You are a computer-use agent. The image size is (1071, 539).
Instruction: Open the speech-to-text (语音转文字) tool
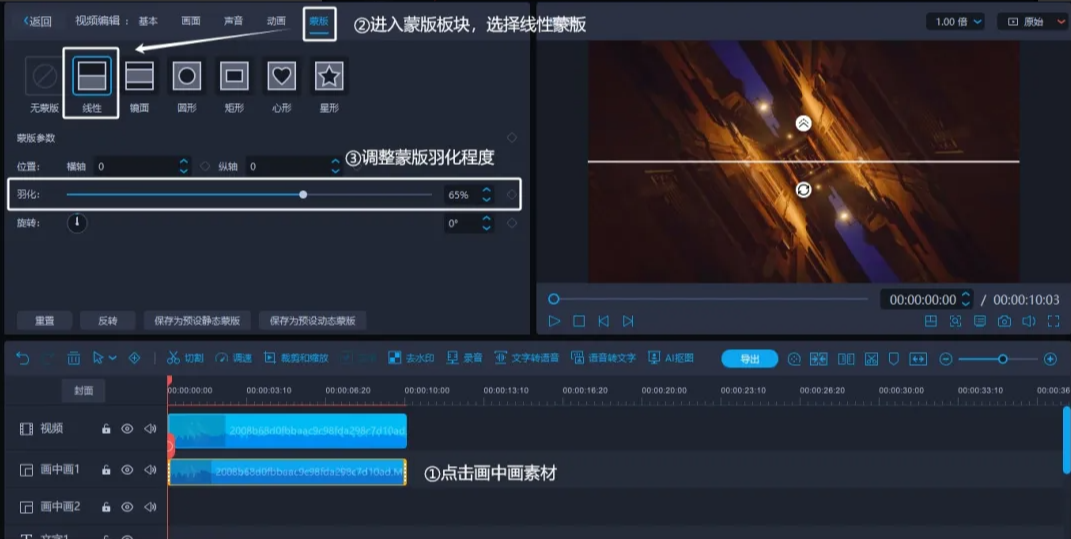[x=603, y=358]
